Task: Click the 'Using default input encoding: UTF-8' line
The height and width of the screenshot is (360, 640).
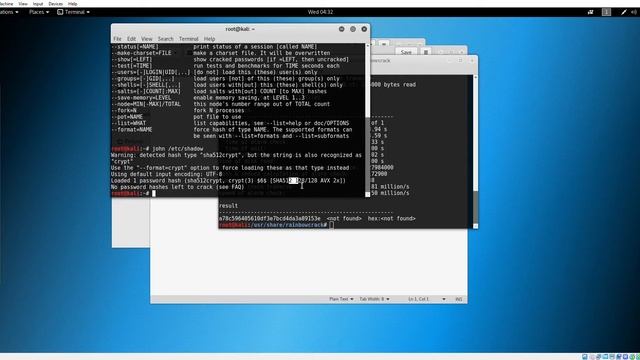Action: click(167, 174)
